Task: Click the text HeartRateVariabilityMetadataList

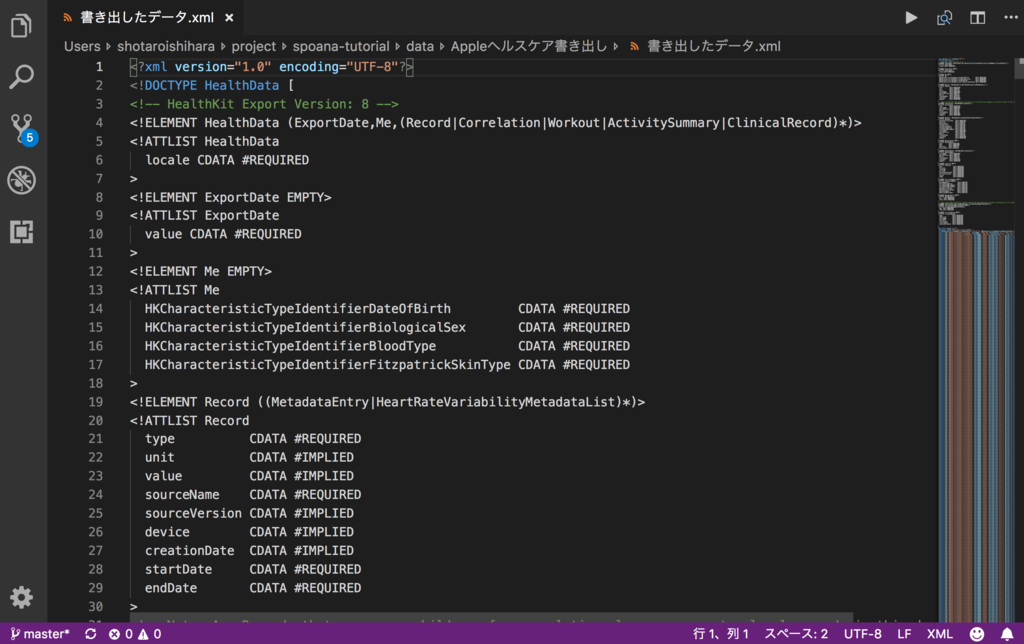Action: click(x=496, y=402)
